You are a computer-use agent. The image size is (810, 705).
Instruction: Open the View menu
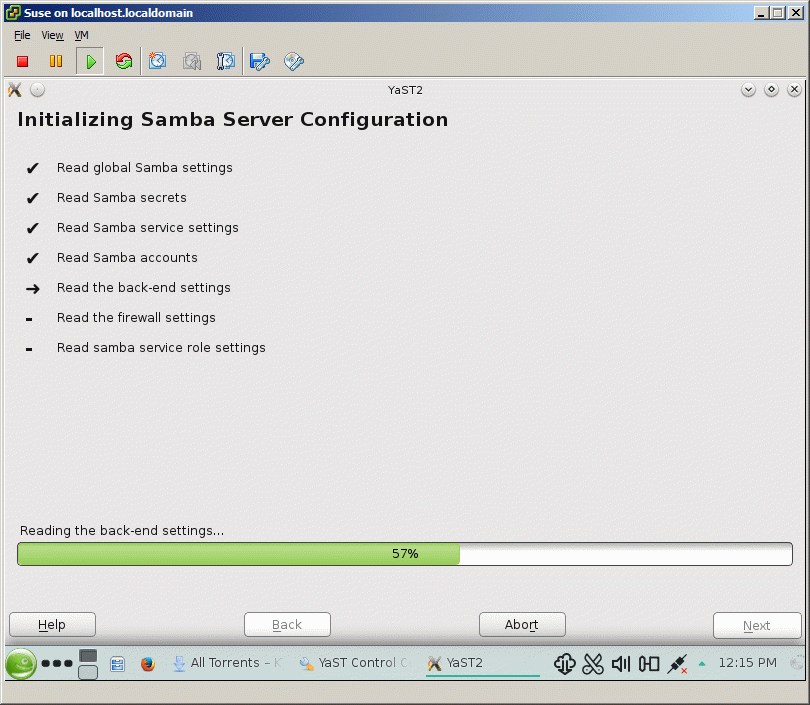[x=52, y=35]
